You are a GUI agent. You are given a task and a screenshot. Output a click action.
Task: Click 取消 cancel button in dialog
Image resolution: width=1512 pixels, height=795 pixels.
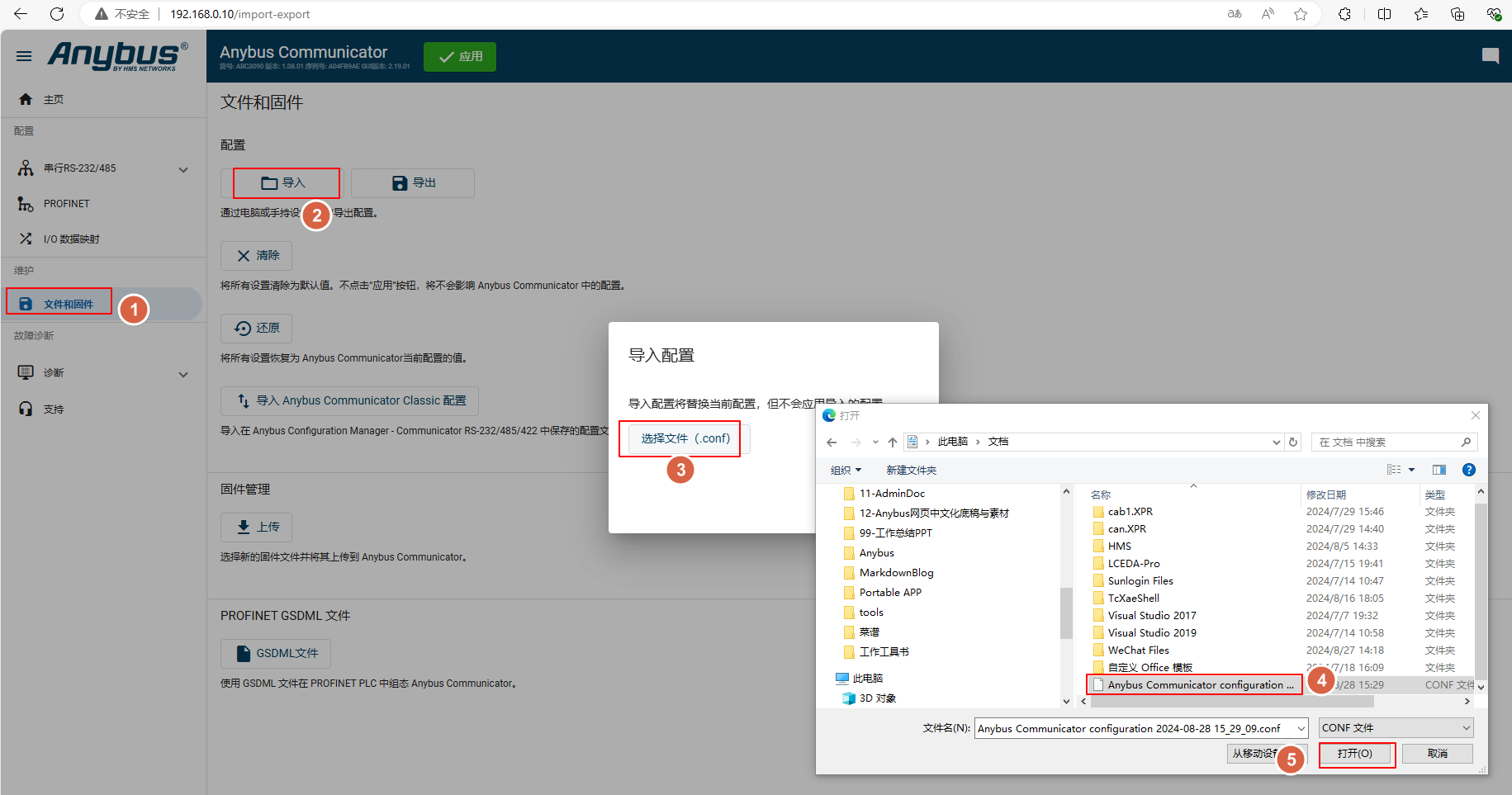coord(1438,754)
